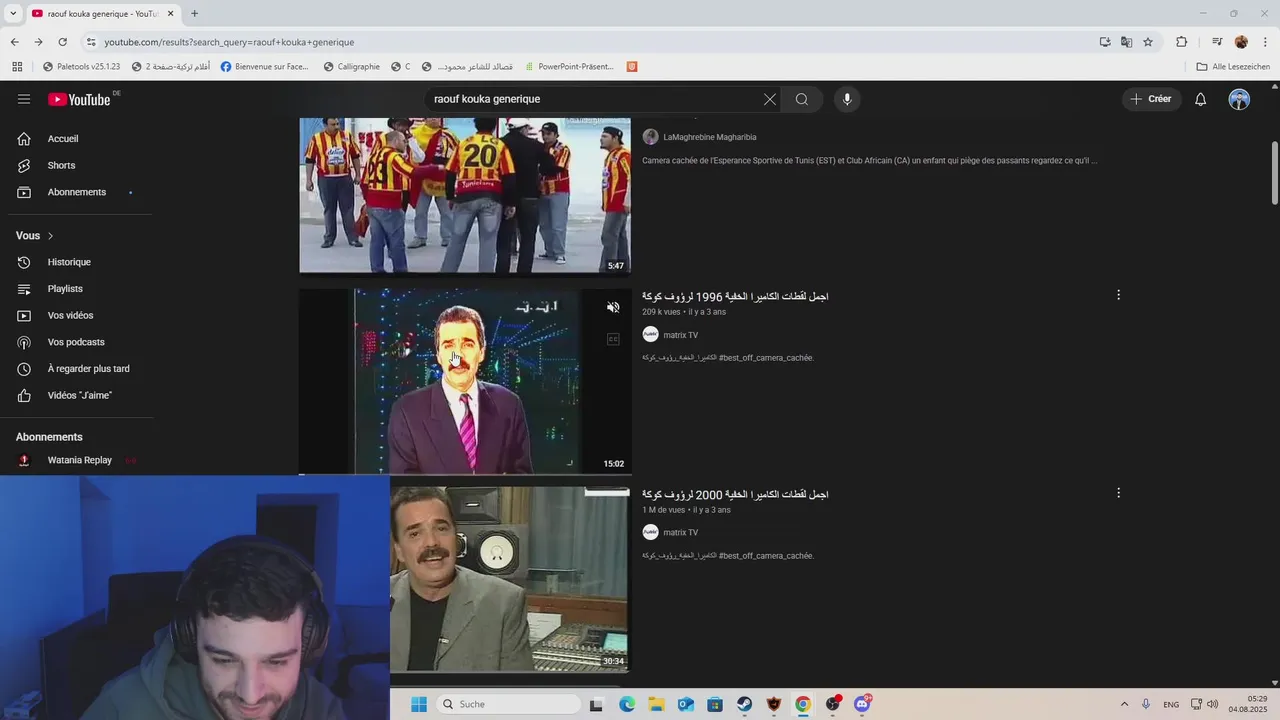Open the YouTube account avatar menu
Image resolution: width=1280 pixels, height=720 pixels.
pyautogui.click(x=1239, y=99)
